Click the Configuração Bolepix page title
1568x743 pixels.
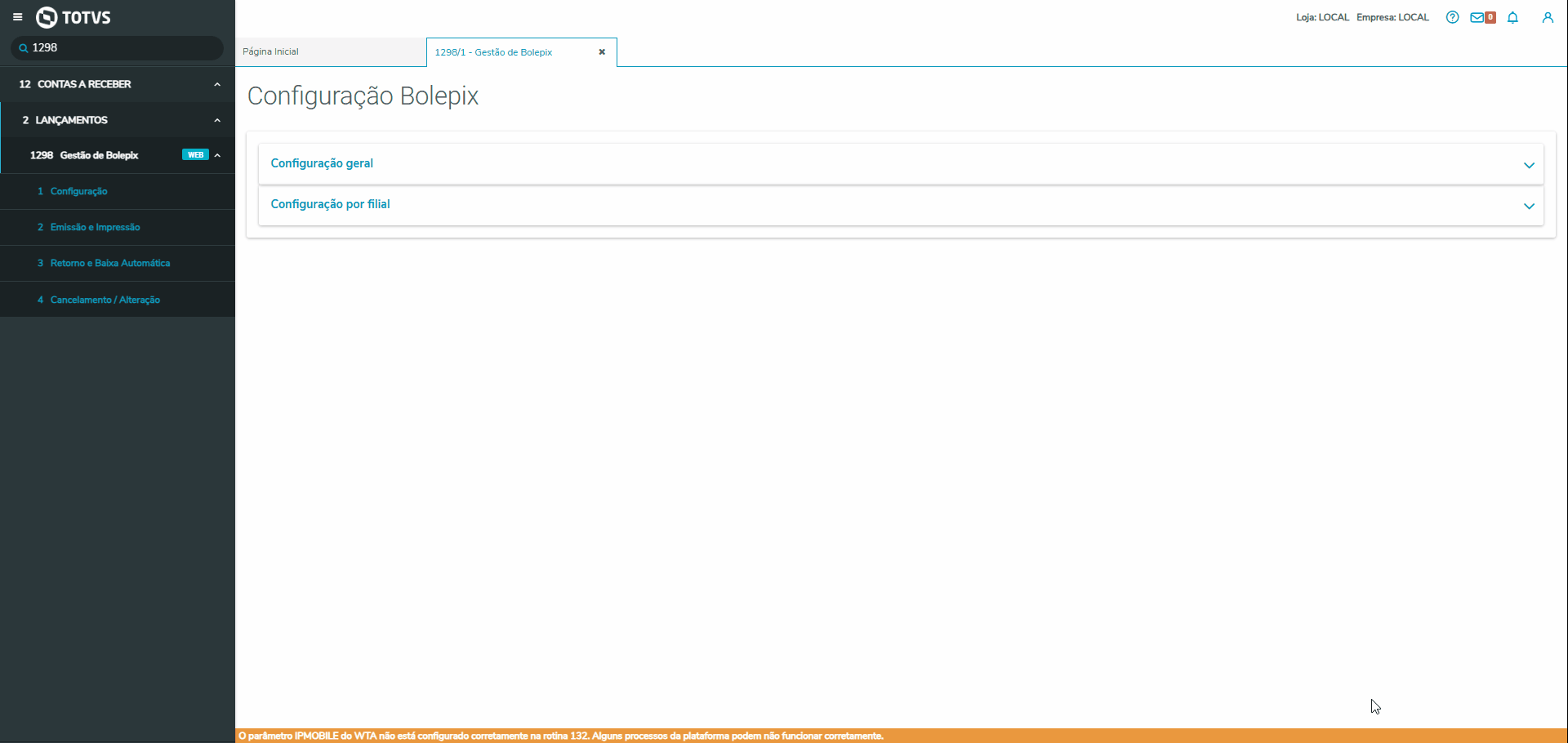point(363,96)
